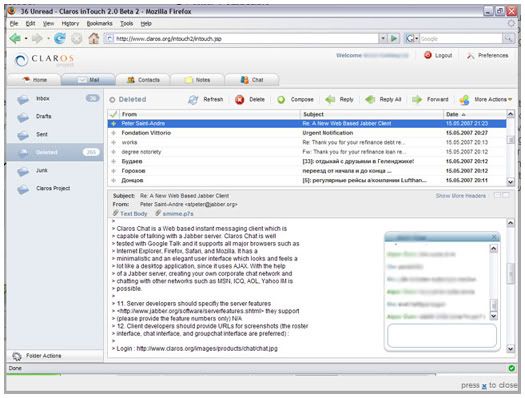
Task: Toggle selection marker on degree notoriety row
Action: (114, 152)
